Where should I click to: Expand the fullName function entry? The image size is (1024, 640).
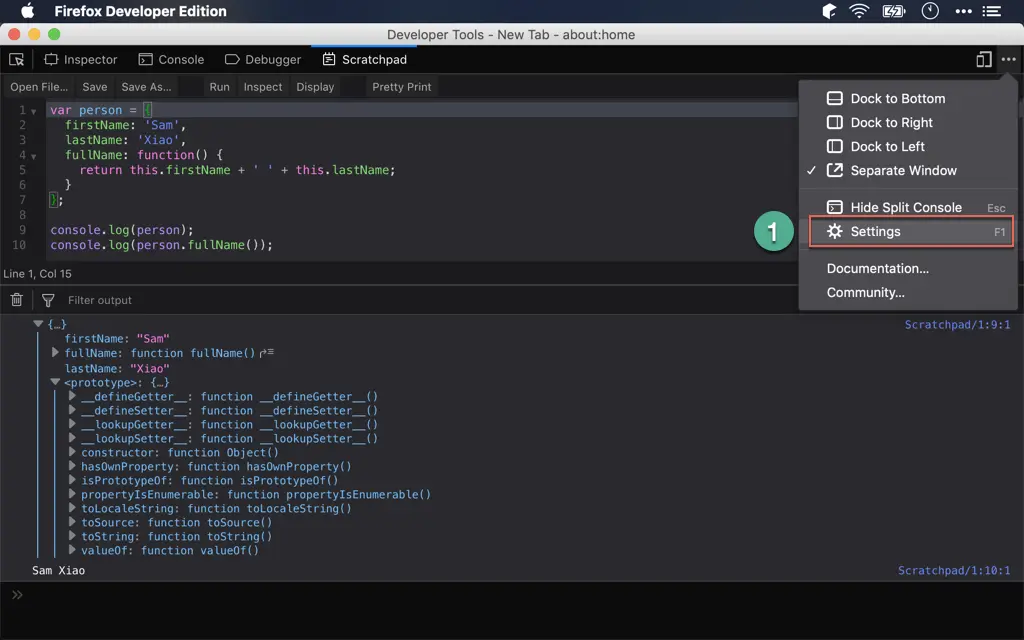(x=56, y=353)
